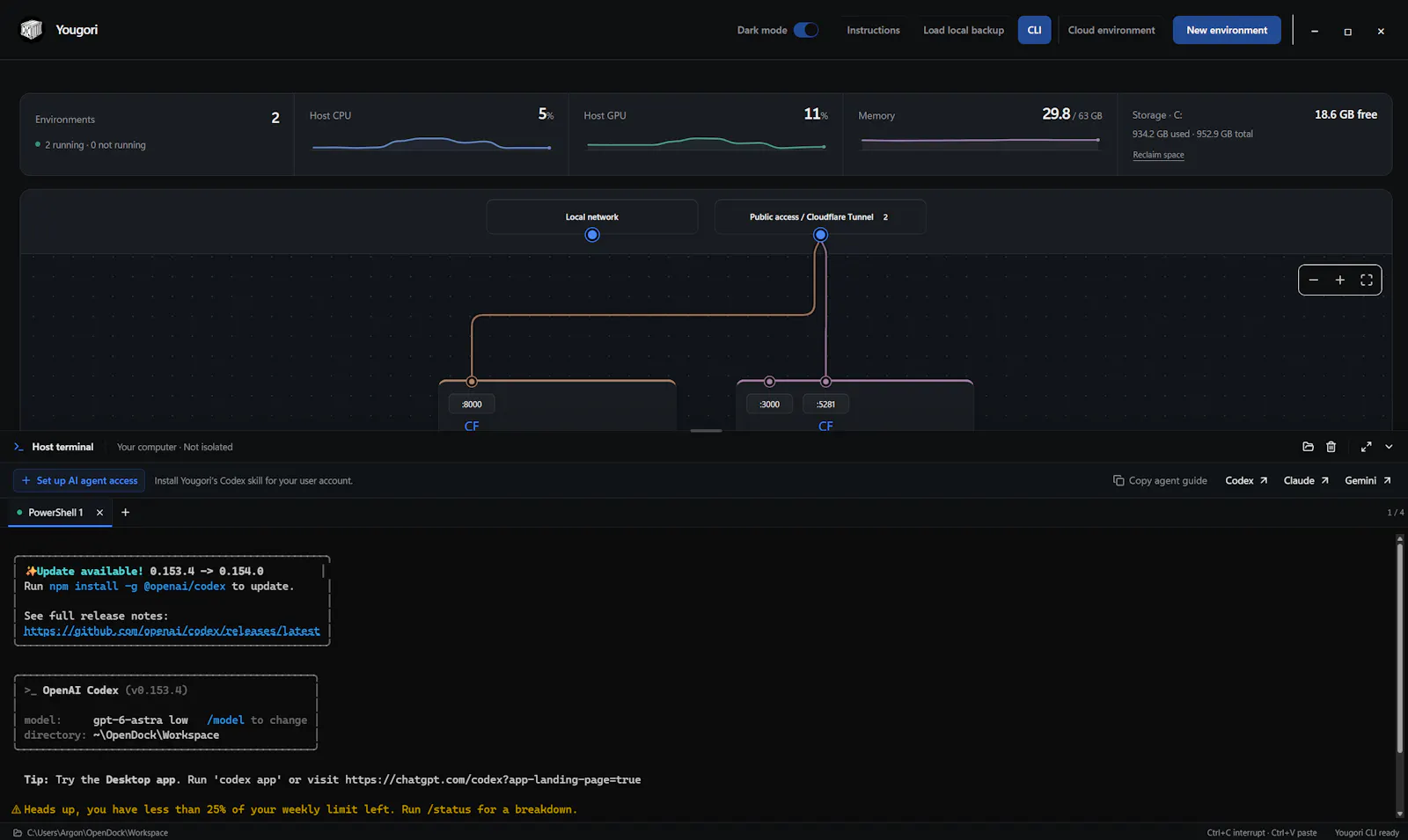Select the Cloudflare Tunnel connector node
Screen dimensions: 1408x840
coord(820,235)
